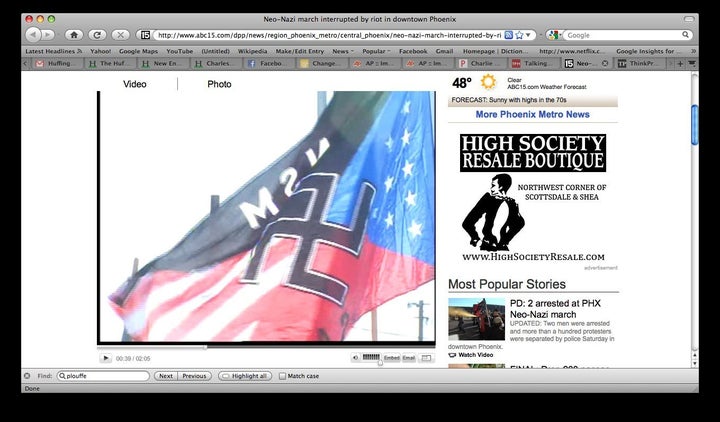Enable the Match case checkbox
This screenshot has width=720, height=422.
tap(282, 376)
